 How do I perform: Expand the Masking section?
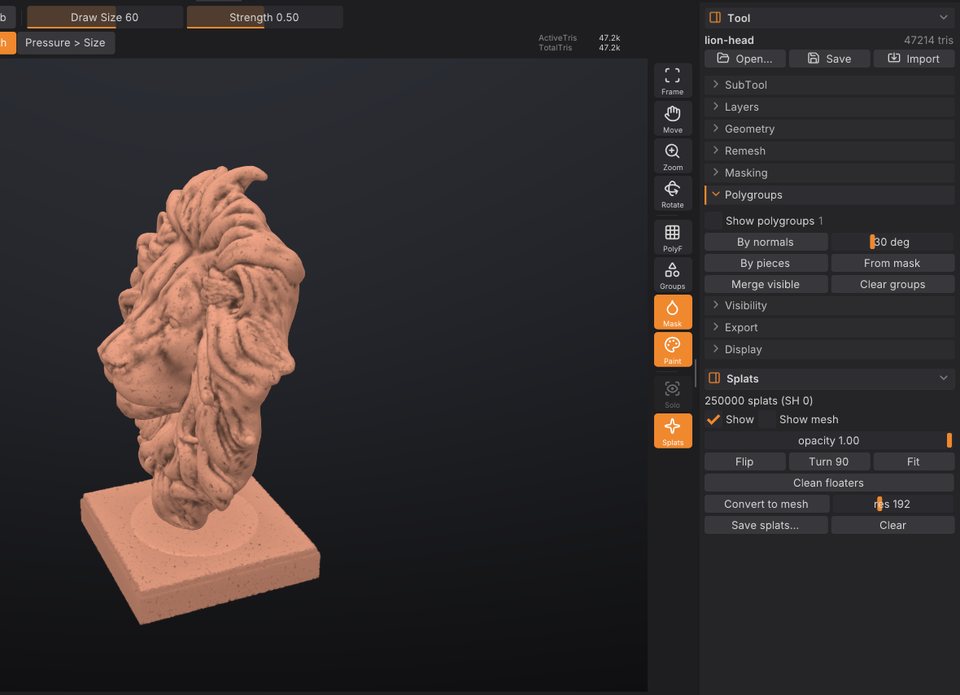click(829, 173)
